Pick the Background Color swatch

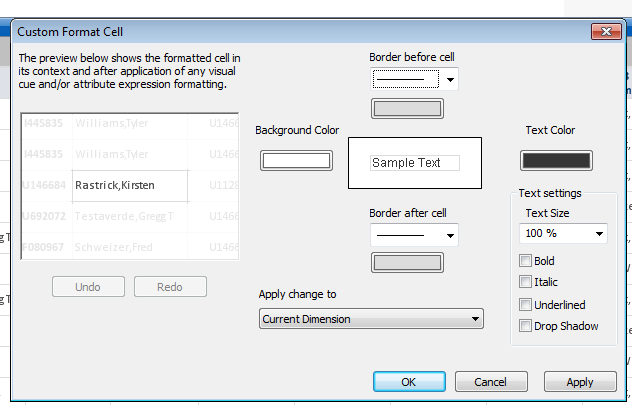pos(296,160)
